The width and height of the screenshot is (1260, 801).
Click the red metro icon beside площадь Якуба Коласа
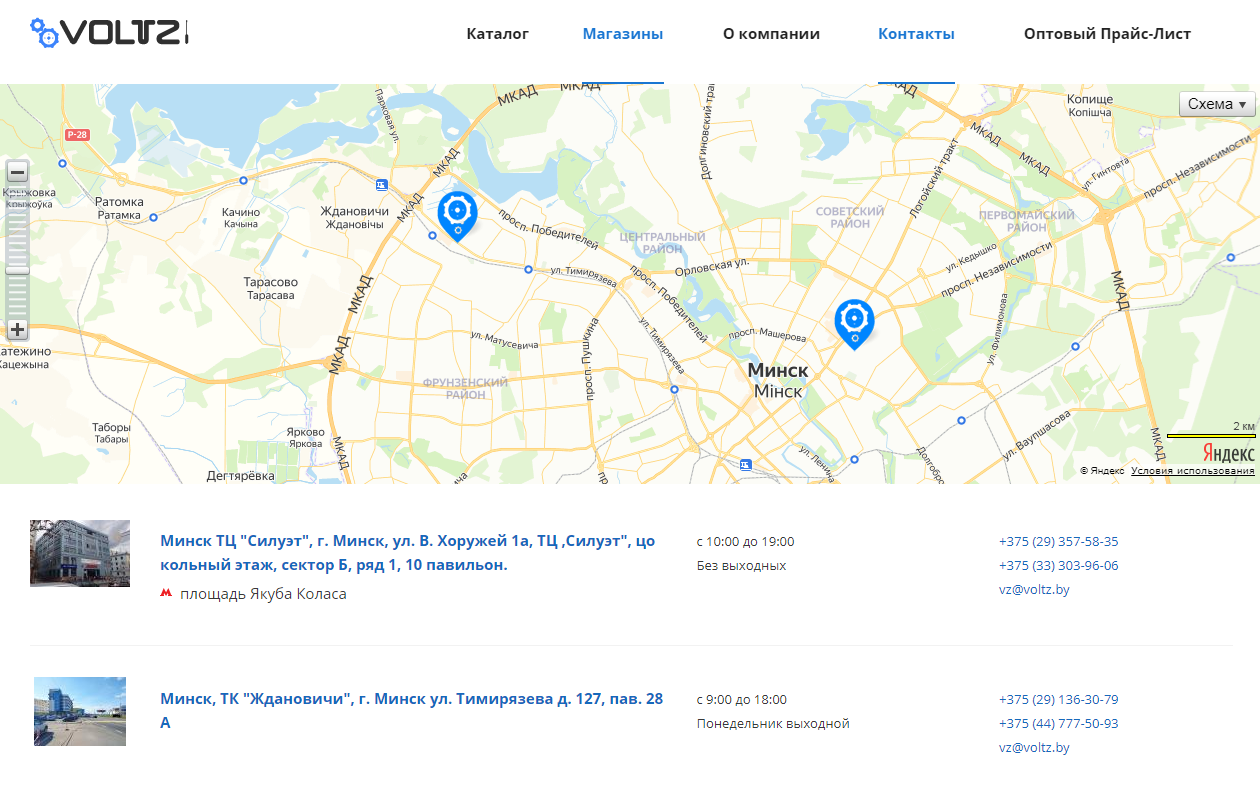pyautogui.click(x=166, y=594)
